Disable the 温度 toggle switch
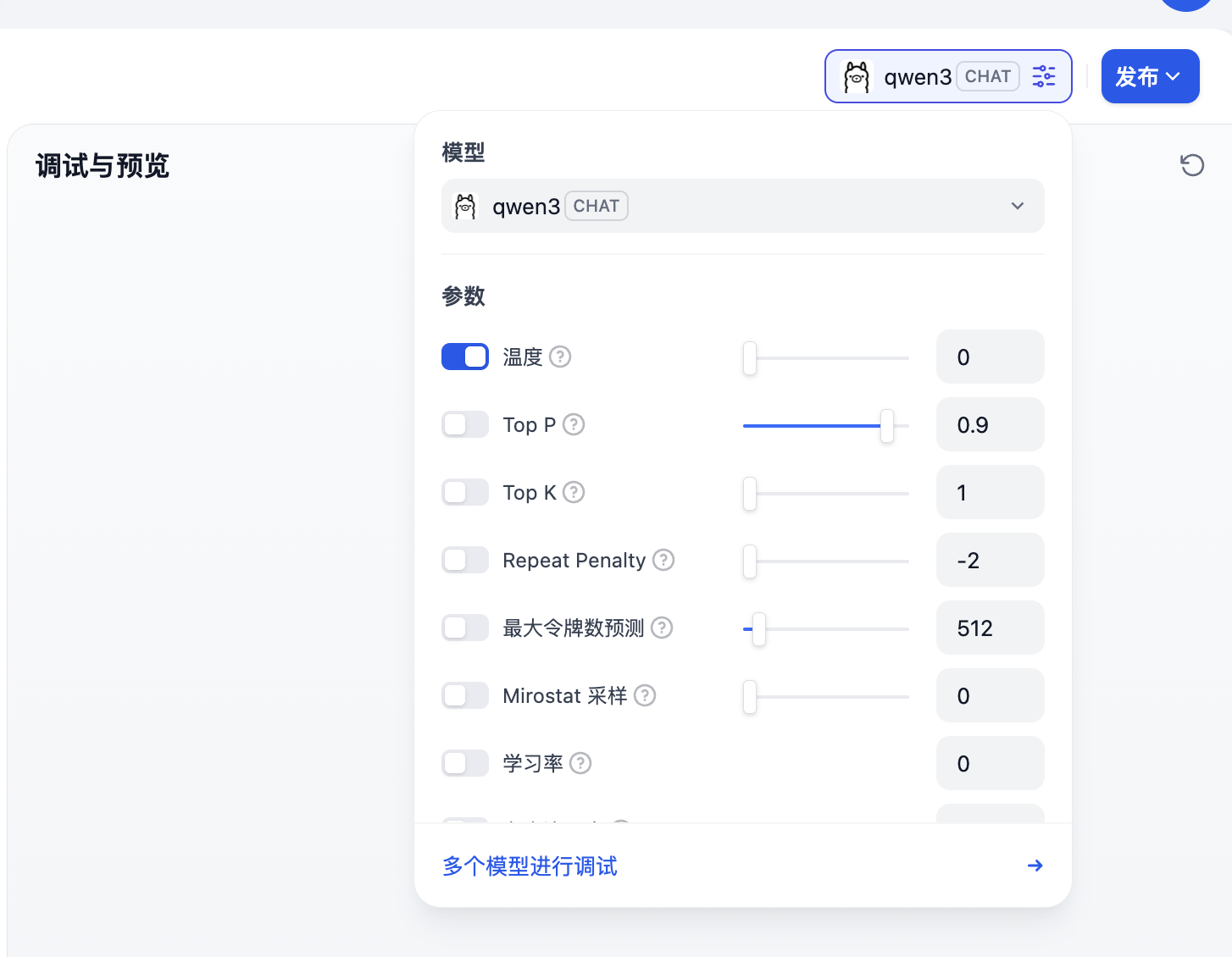 pyautogui.click(x=465, y=357)
